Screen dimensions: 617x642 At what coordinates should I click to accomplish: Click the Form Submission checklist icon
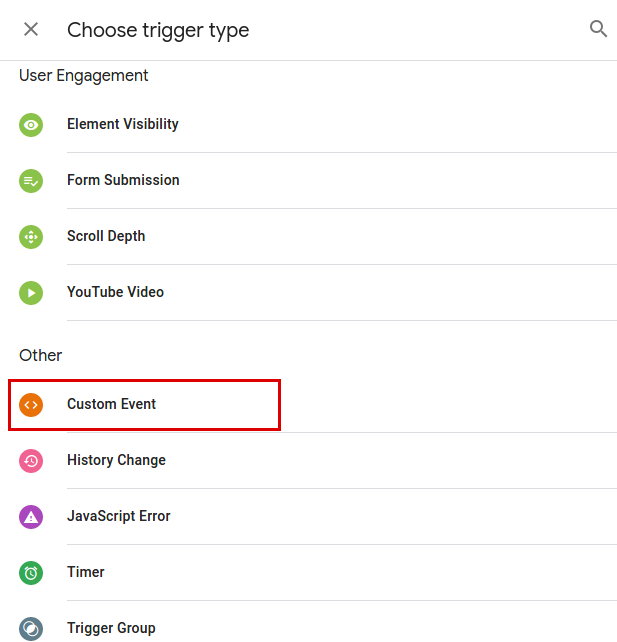coord(31,181)
